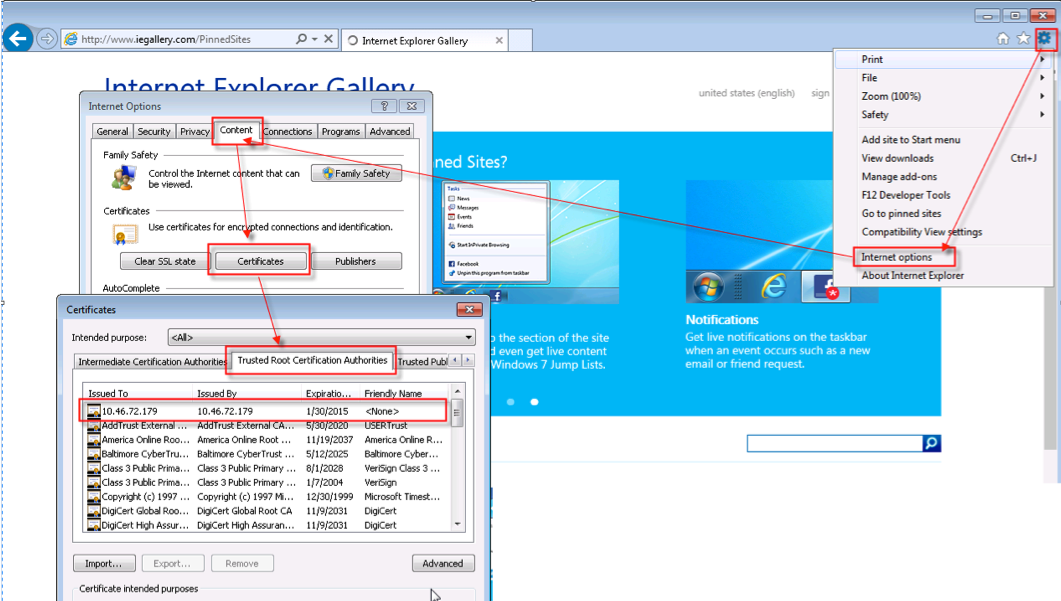Sort by the Expiration column header
Screen dimensions: 1061x601
[x=330, y=393]
